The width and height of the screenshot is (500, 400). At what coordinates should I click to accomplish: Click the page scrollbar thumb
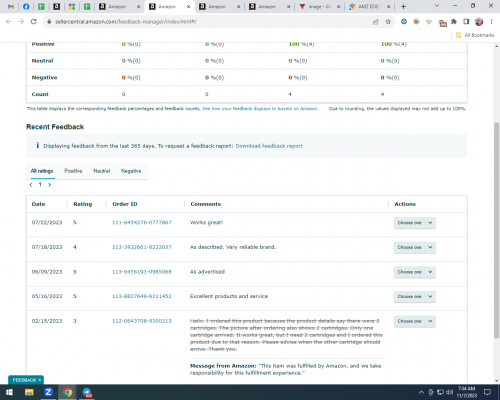click(496, 230)
